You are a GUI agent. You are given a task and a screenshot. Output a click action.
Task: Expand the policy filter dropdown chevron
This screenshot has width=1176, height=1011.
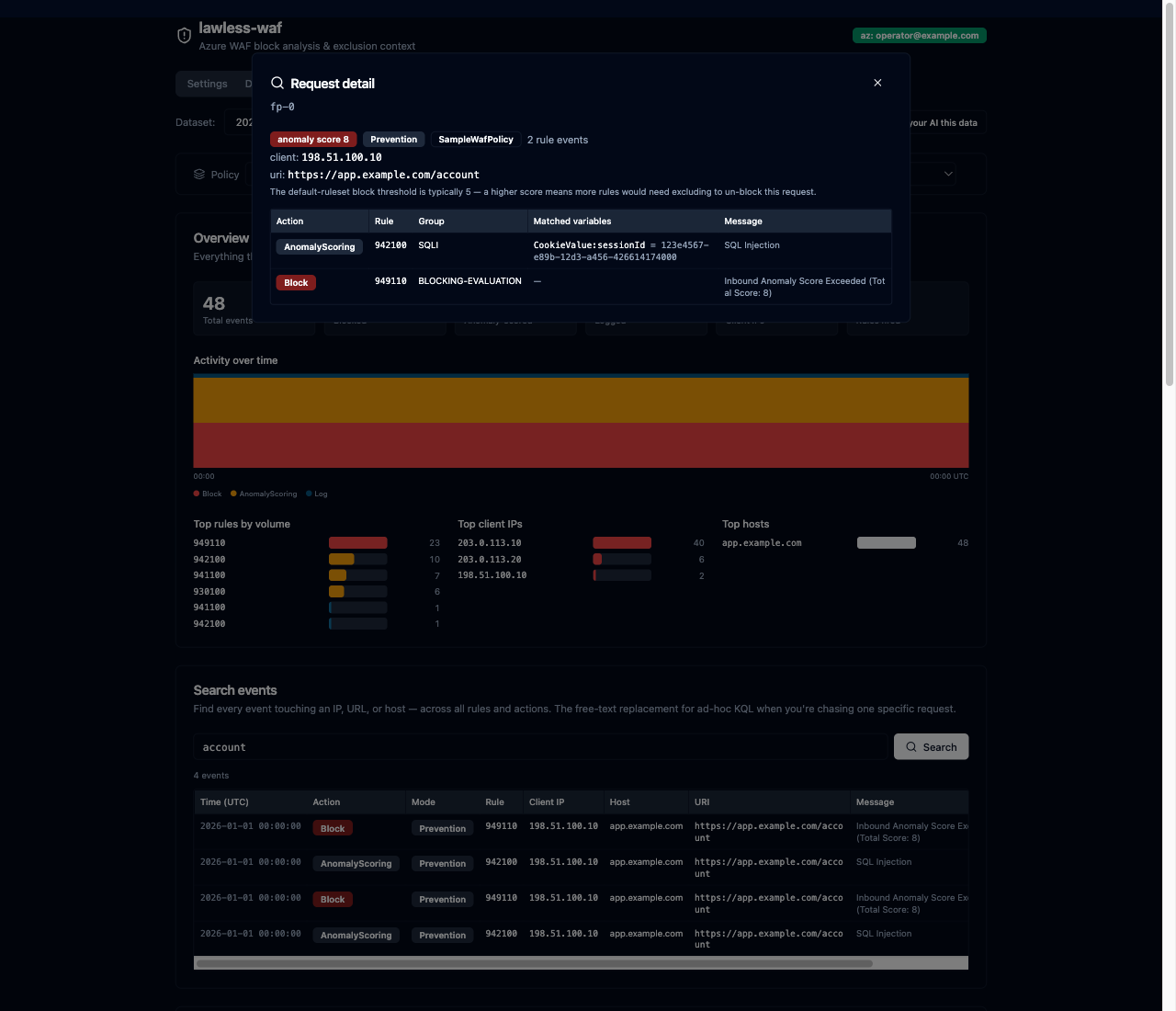pyautogui.click(x=949, y=174)
